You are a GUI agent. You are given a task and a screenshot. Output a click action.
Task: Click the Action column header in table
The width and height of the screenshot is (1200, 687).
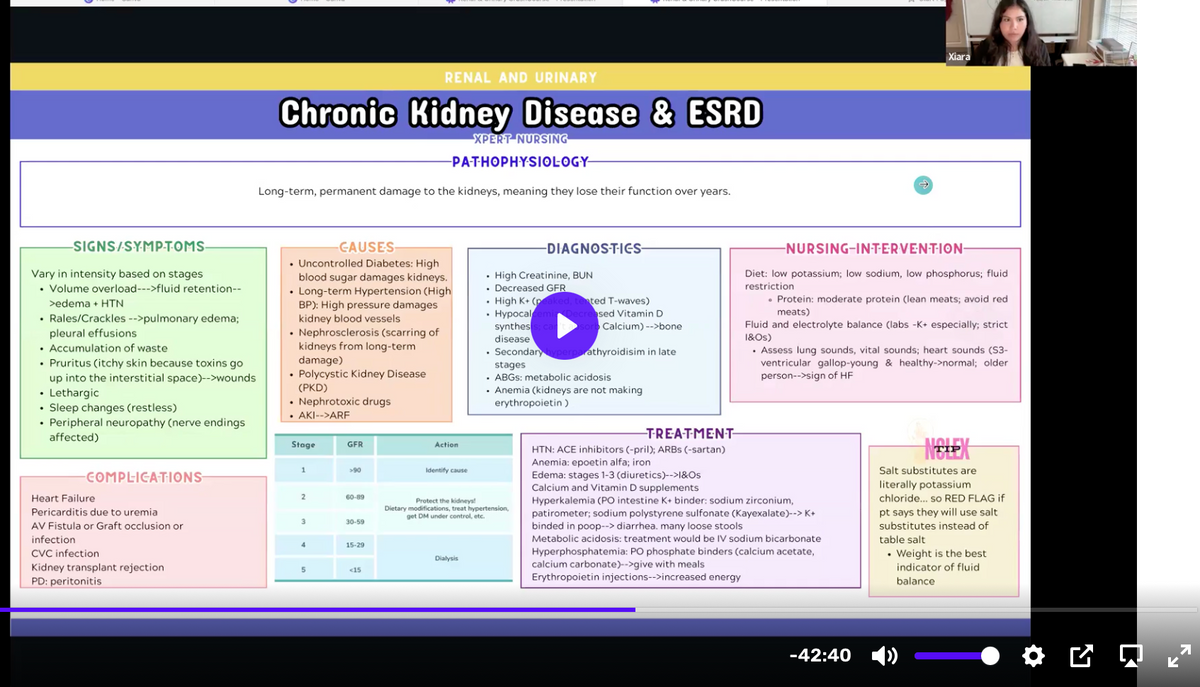(447, 445)
